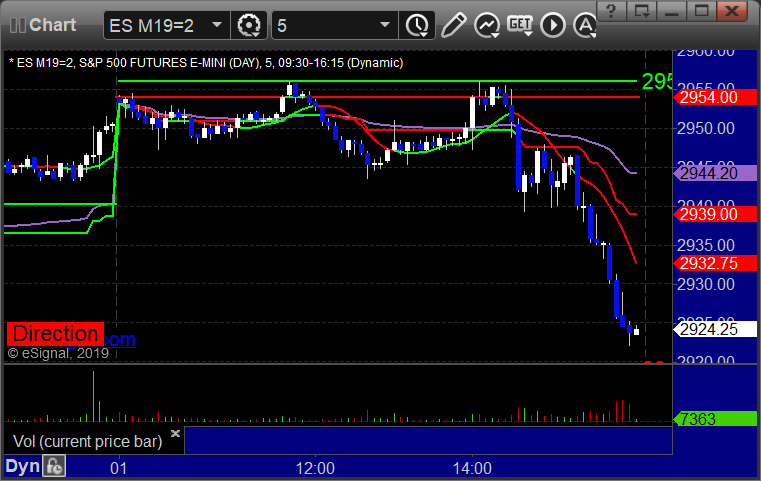The width and height of the screenshot is (761, 481).
Task: Select the pencil drawing tool
Action: point(453,25)
